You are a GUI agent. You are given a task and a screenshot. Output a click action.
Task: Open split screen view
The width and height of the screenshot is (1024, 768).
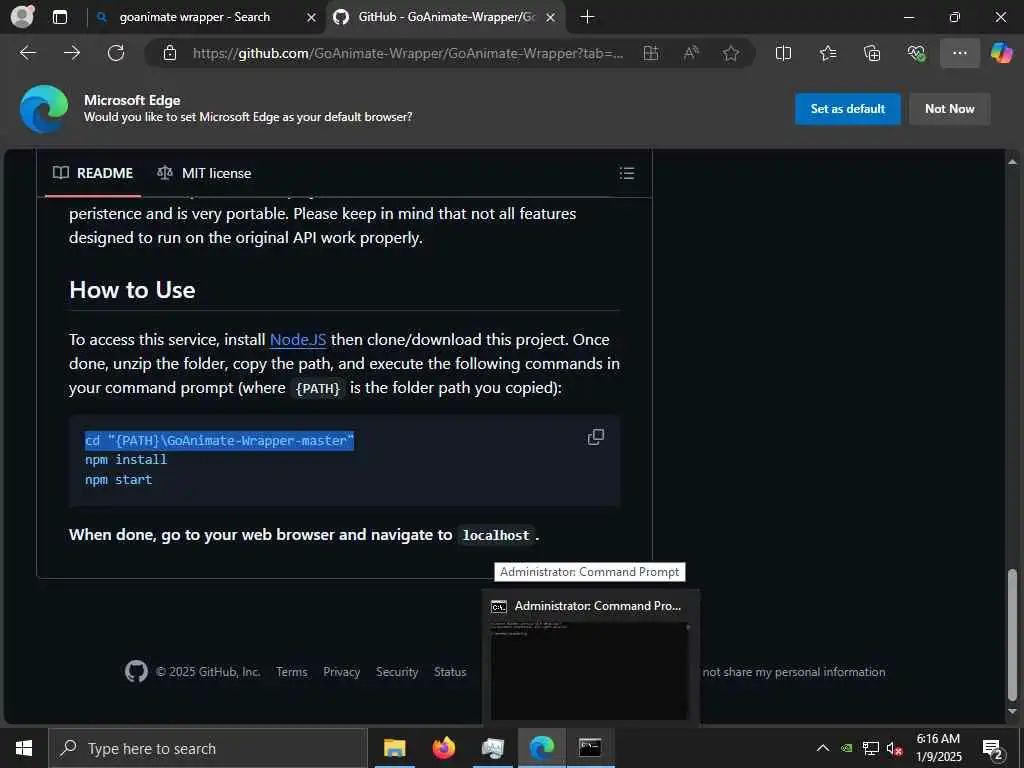[x=783, y=53]
